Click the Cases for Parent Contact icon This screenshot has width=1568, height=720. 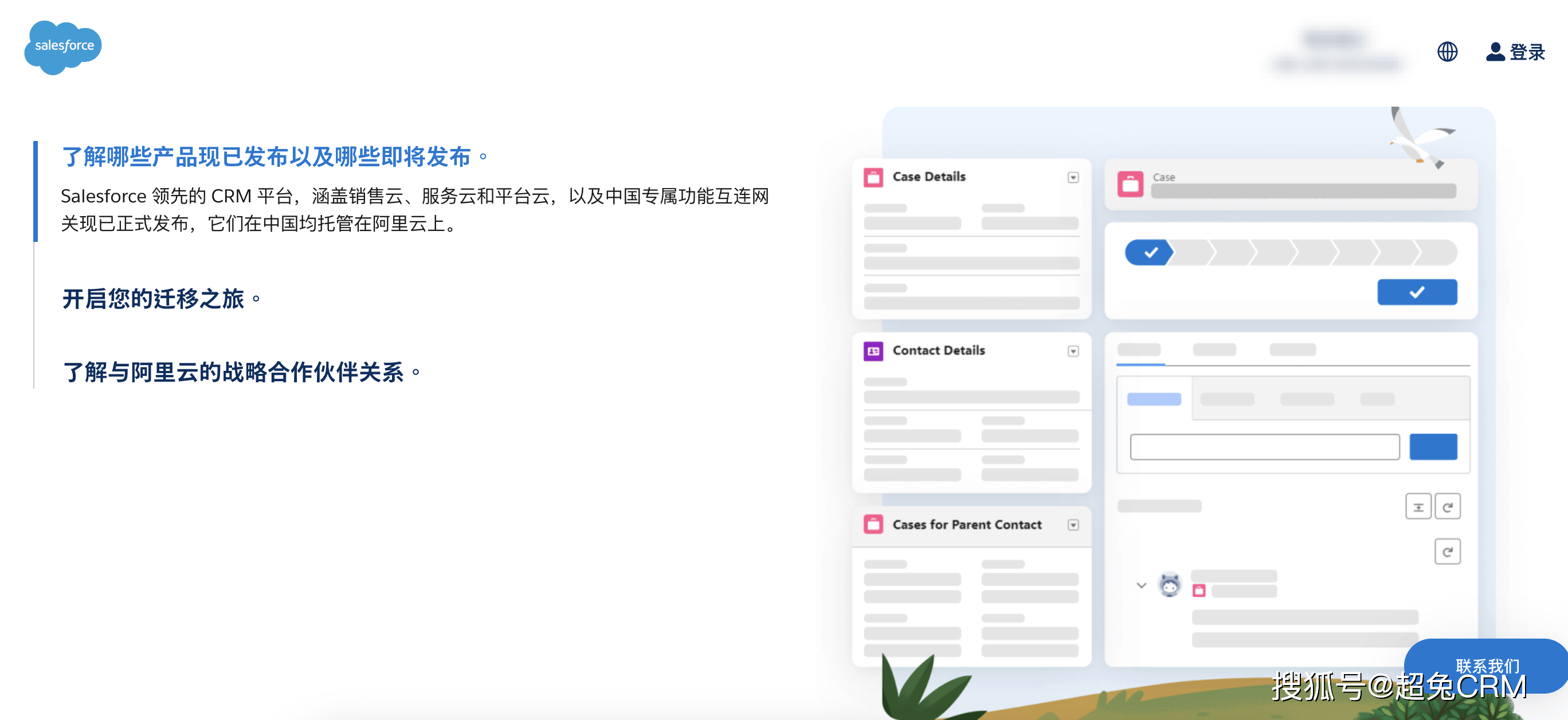tap(873, 525)
